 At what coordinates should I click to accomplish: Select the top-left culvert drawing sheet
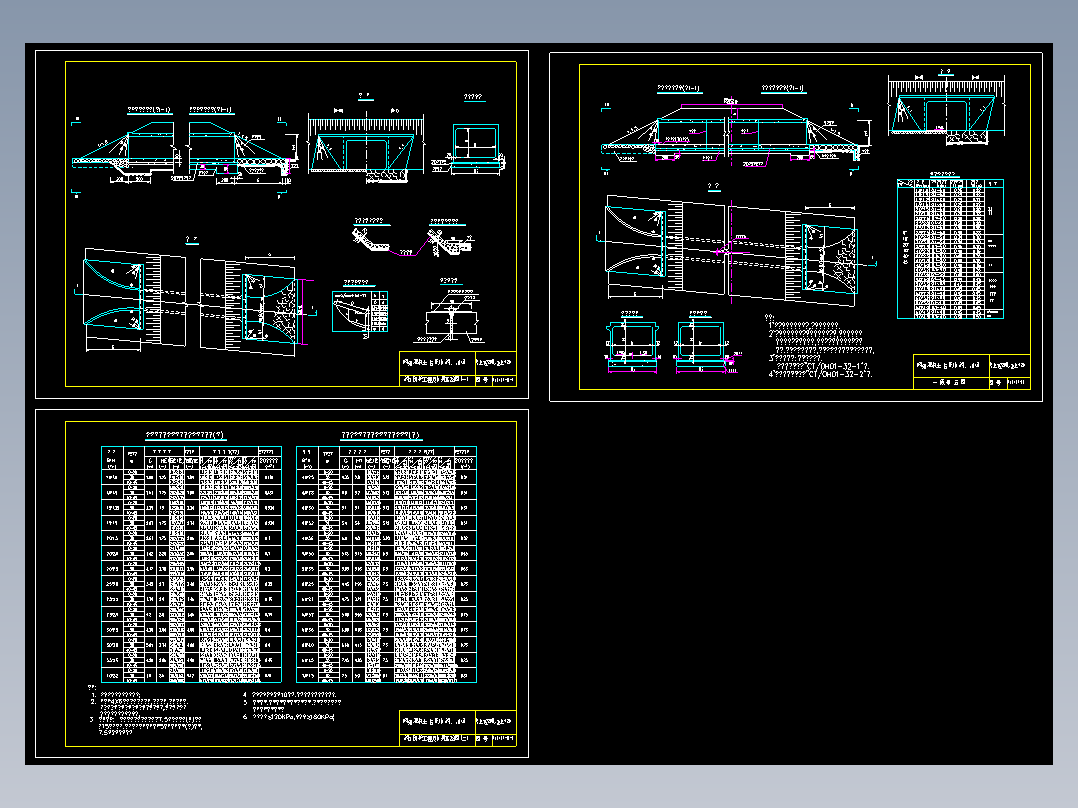(x=282, y=224)
